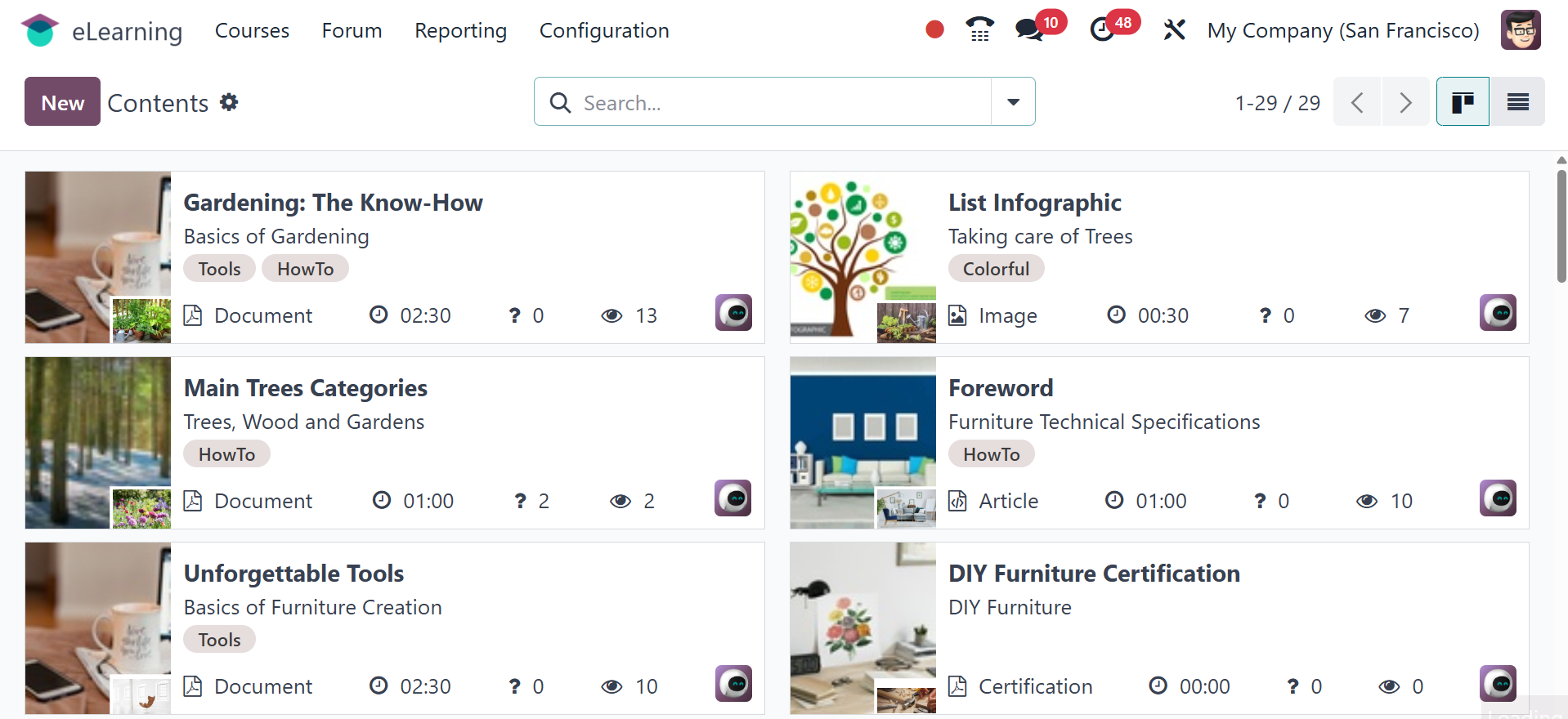Open the conversations messages icon
This screenshot has width=1568, height=719.
click(1028, 30)
